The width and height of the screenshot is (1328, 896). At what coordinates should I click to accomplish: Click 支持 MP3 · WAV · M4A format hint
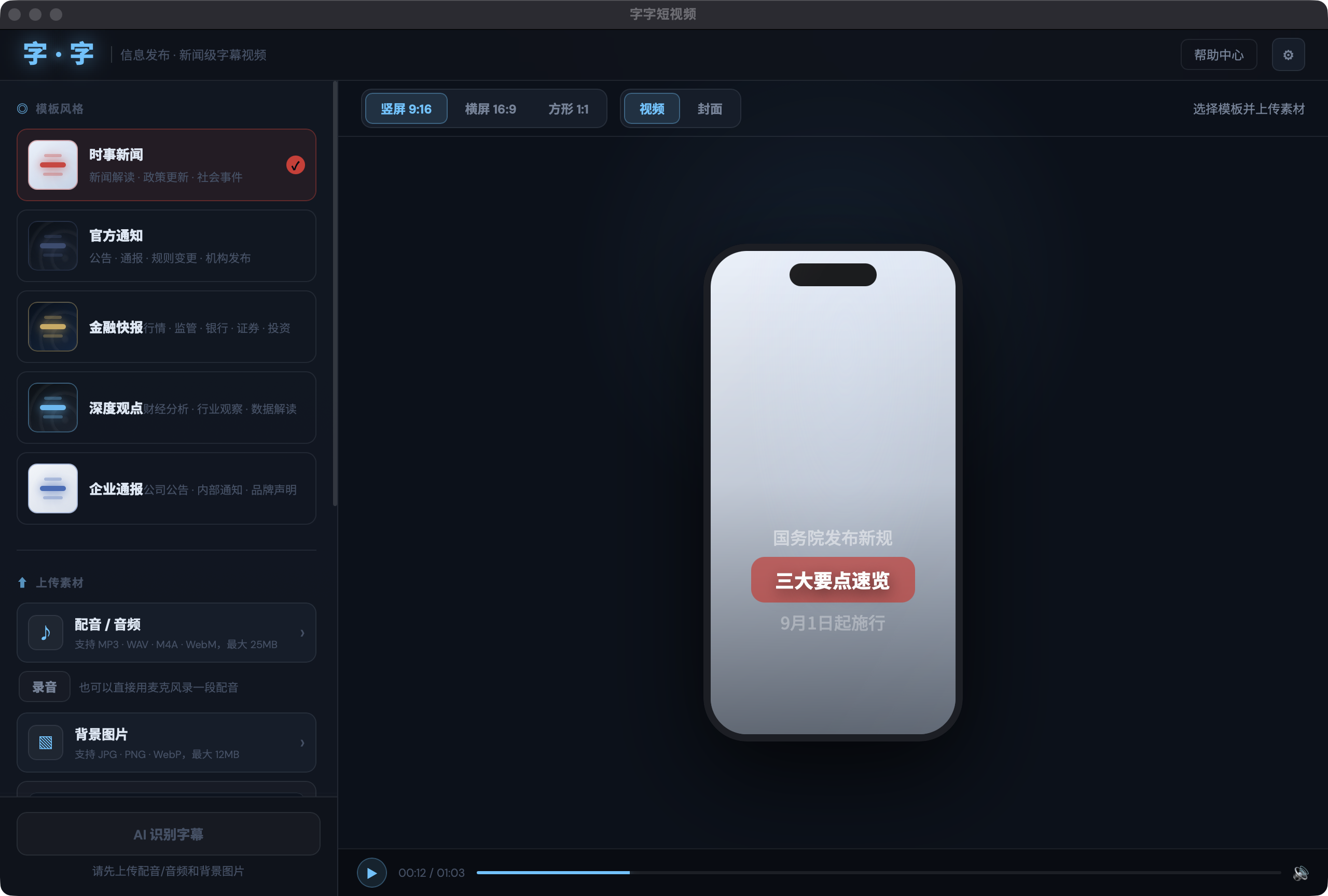point(176,644)
